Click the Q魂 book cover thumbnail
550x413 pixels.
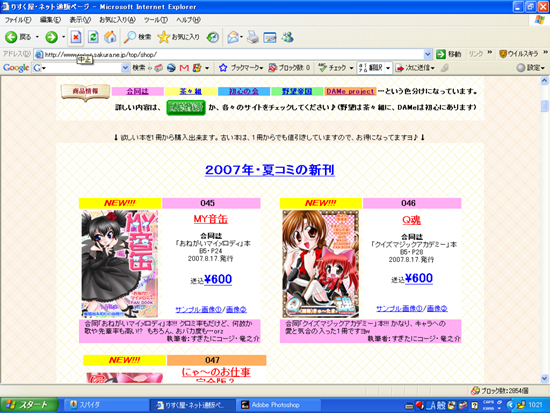click(x=321, y=264)
